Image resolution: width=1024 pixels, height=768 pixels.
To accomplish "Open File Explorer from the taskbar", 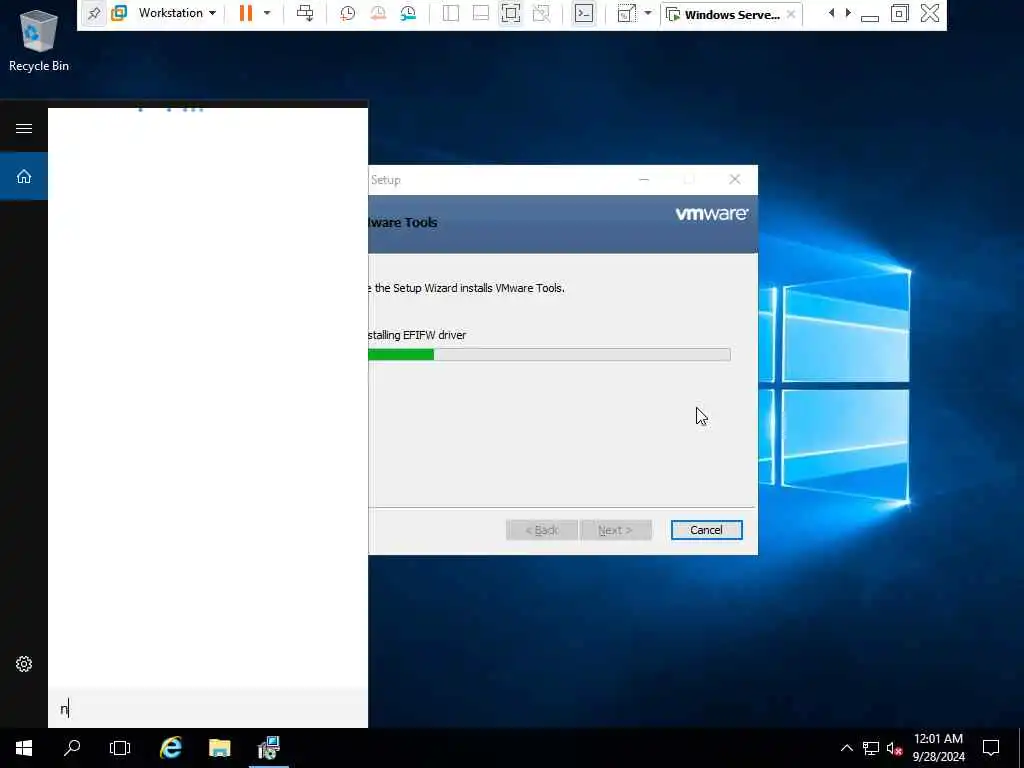I will pos(219,748).
